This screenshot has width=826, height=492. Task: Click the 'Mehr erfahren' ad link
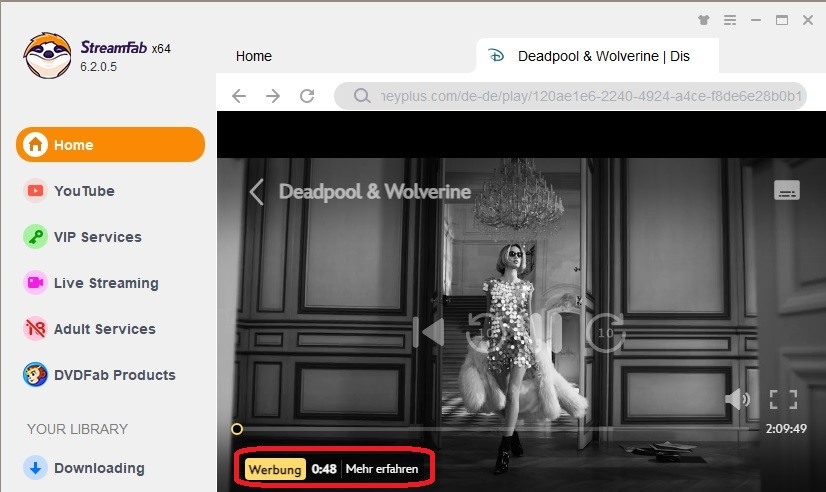382,469
